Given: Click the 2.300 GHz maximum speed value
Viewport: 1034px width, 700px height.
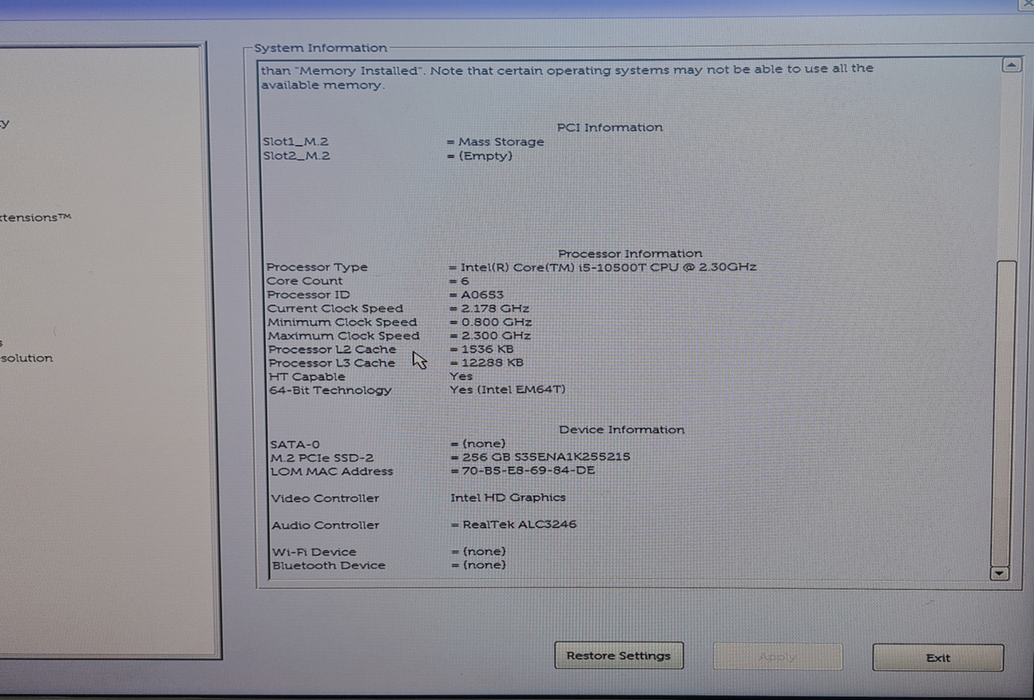Looking at the screenshot, I should tap(496, 335).
